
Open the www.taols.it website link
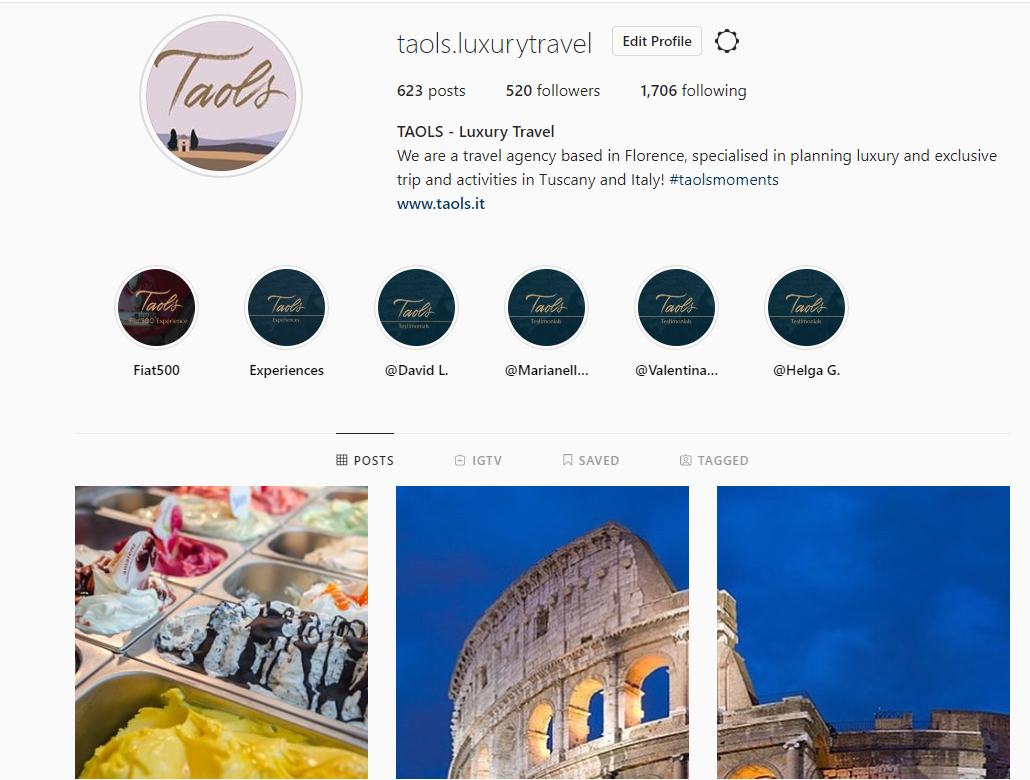[441, 204]
